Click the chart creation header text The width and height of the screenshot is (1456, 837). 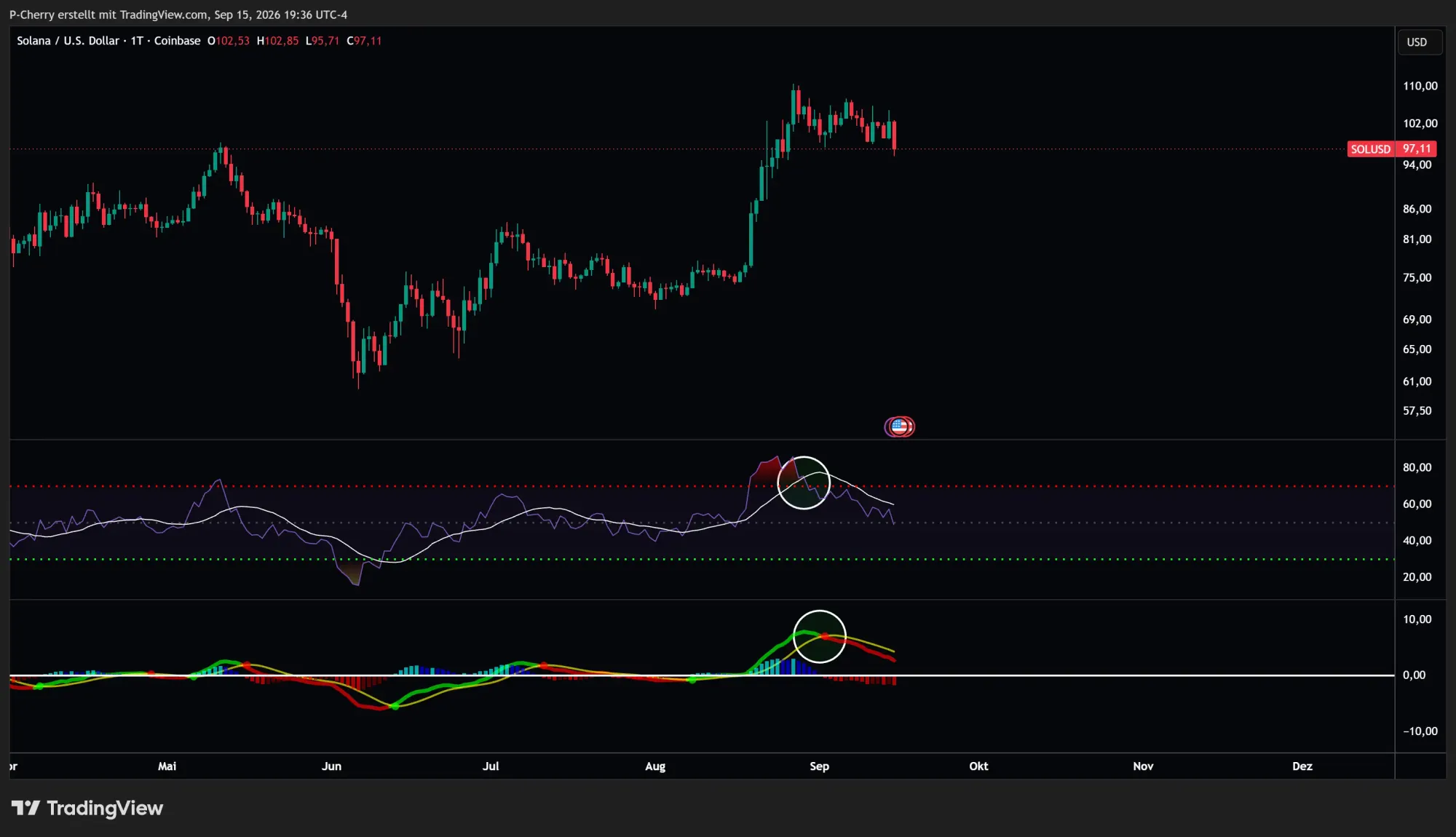click(178, 15)
